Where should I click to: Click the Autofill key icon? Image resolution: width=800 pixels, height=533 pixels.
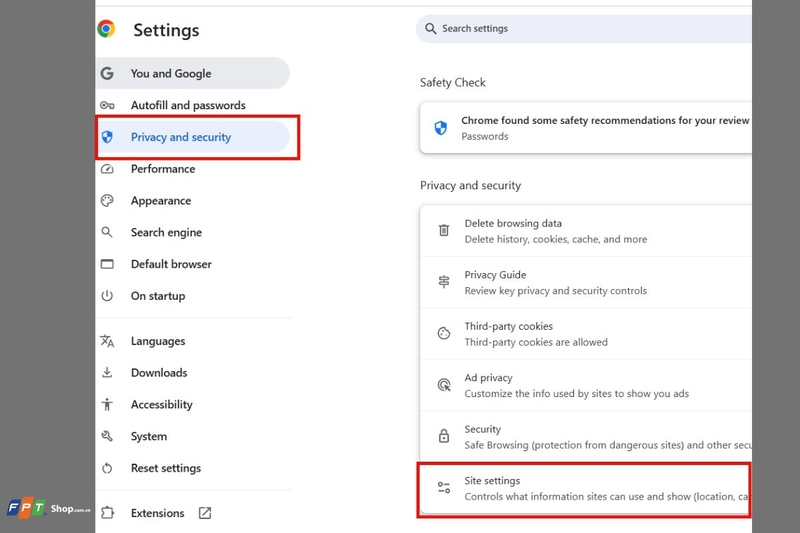[107, 106]
